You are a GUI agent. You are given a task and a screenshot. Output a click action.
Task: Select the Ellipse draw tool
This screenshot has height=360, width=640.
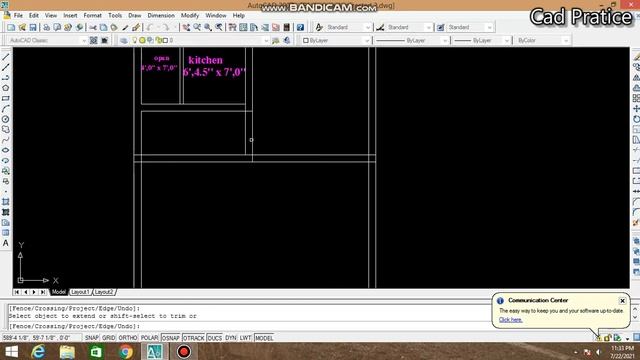pos(6,150)
